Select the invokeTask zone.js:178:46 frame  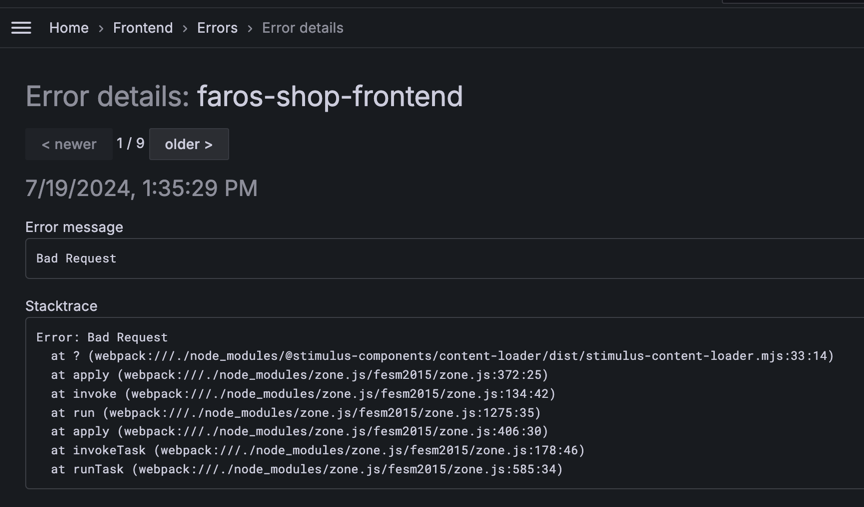[317, 451]
